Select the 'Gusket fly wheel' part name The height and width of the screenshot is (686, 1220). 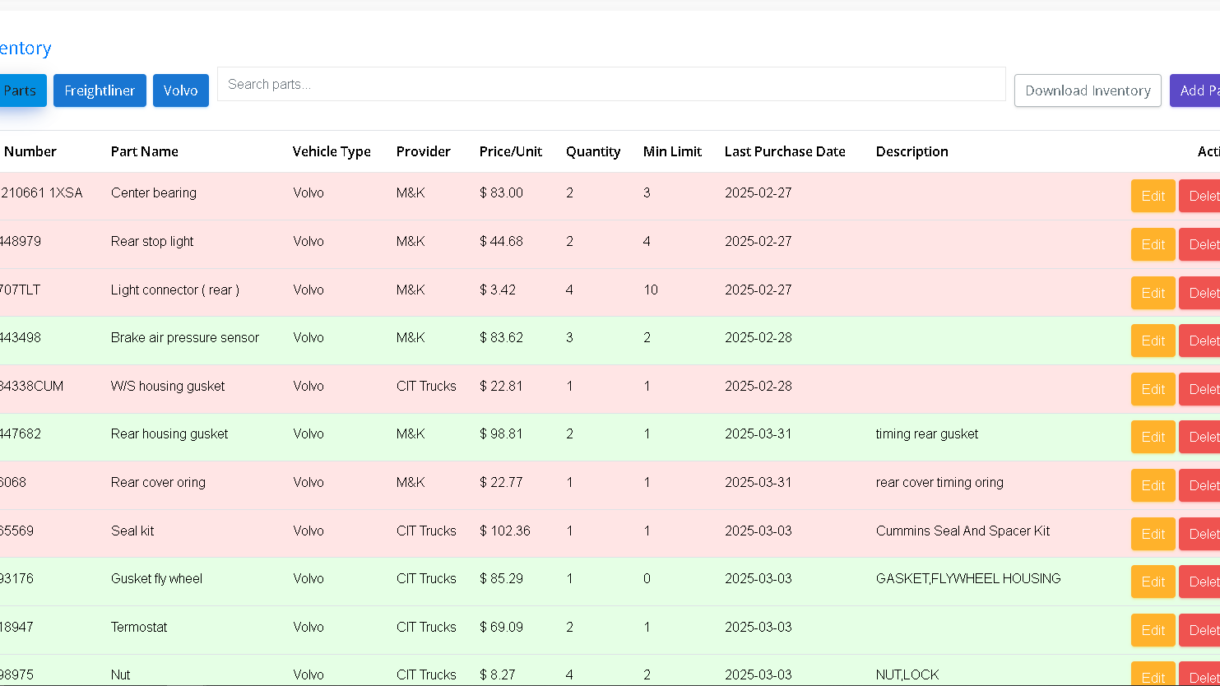click(157, 579)
